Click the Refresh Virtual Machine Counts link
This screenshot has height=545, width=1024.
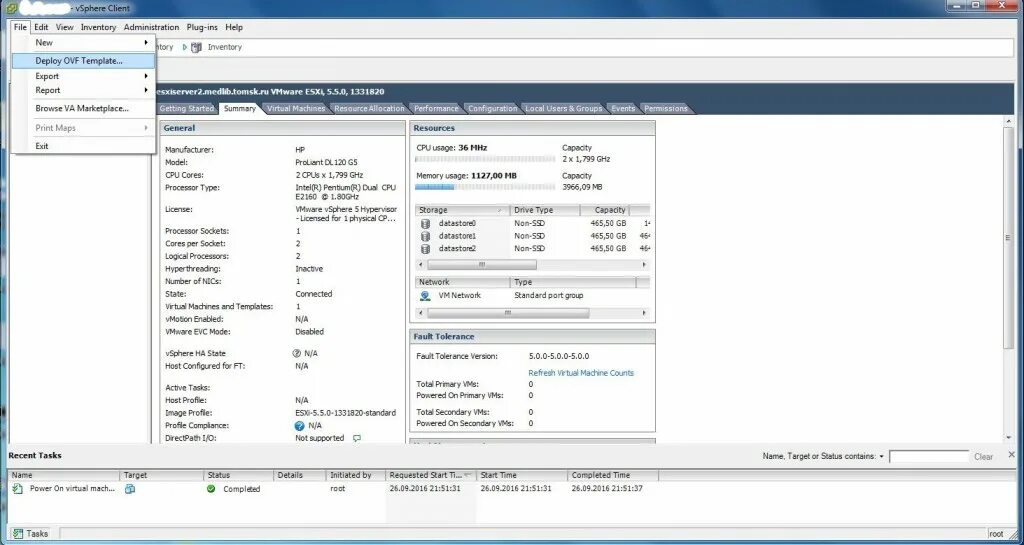[581, 373]
